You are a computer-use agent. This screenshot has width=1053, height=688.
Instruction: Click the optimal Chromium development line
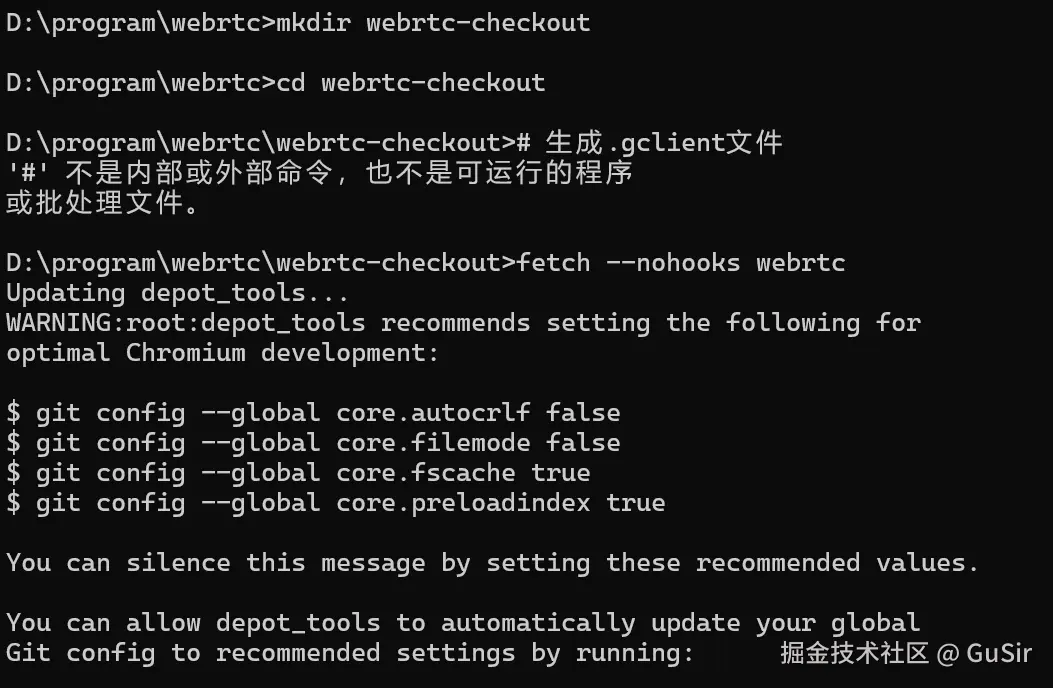[x=222, y=353]
